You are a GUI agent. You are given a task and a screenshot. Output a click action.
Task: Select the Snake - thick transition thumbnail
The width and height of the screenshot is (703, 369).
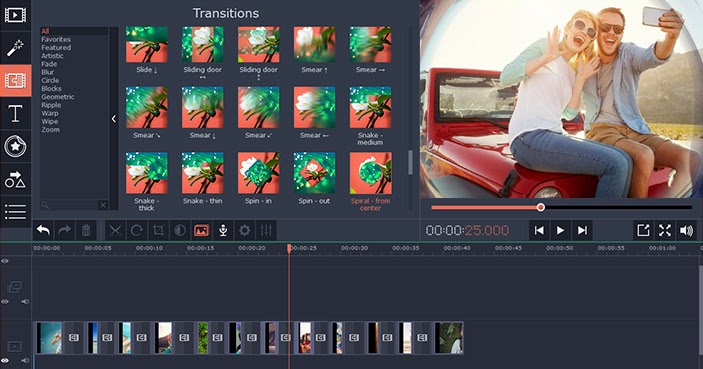tap(147, 173)
